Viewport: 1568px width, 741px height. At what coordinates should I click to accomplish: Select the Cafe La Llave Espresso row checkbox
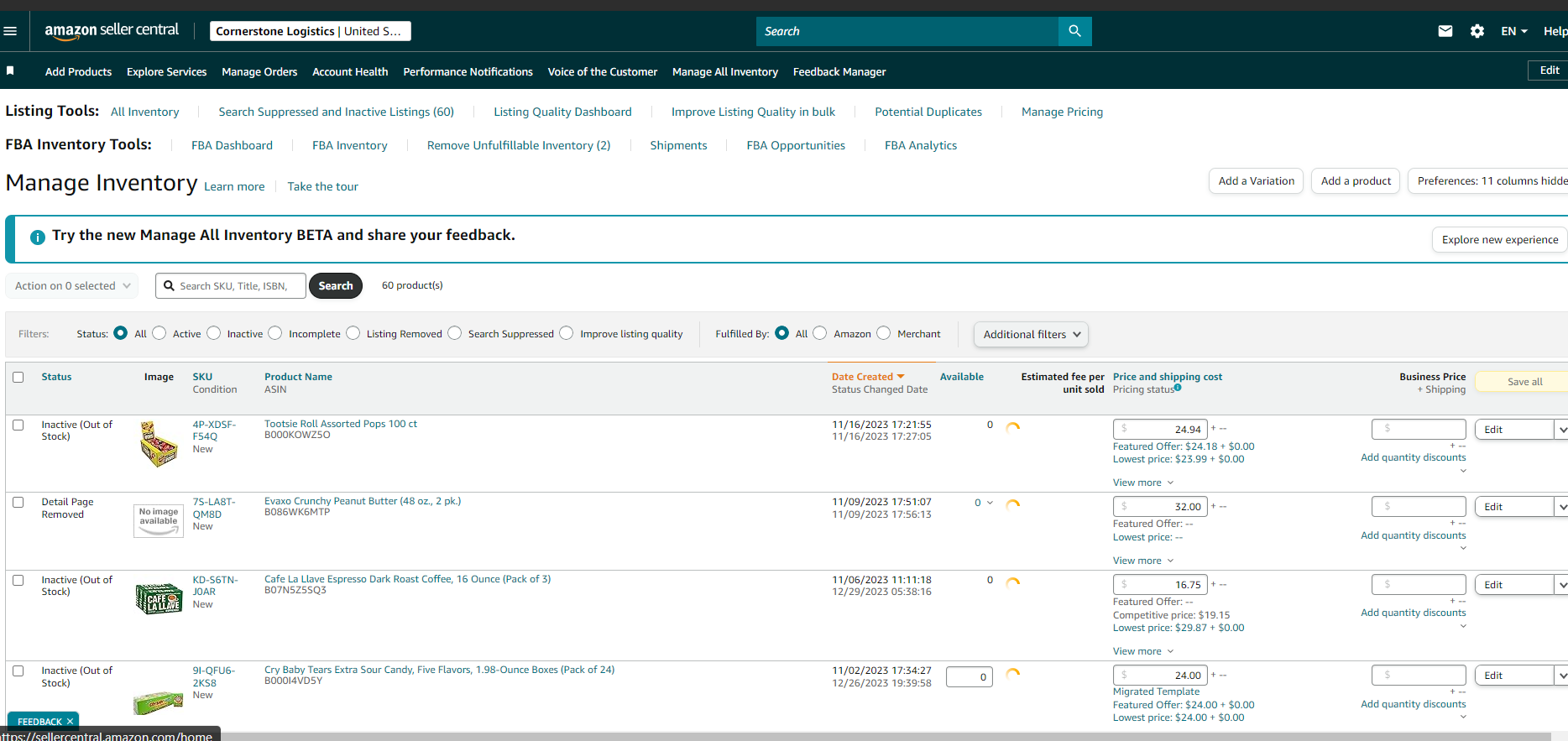[18, 581]
